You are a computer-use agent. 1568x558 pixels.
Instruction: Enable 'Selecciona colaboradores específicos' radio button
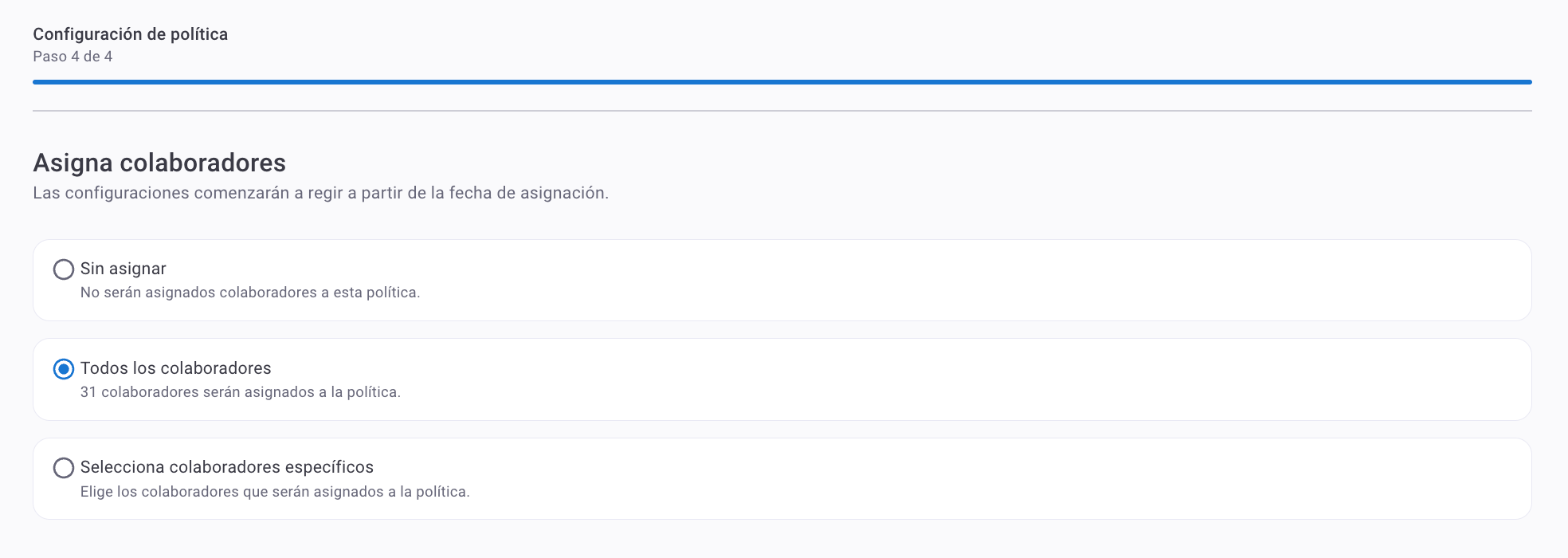point(64,468)
